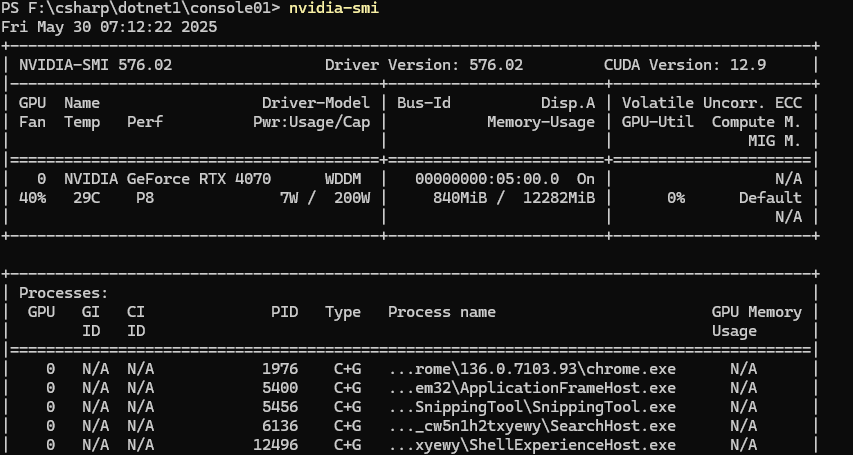Click the NVIDIA GeForce RTX 4070 name
Screen dimensions: 853x455
(168, 179)
